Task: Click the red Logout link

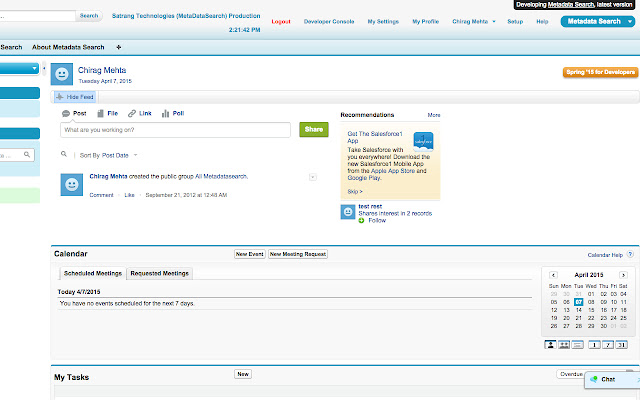Action: pyautogui.click(x=281, y=22)
